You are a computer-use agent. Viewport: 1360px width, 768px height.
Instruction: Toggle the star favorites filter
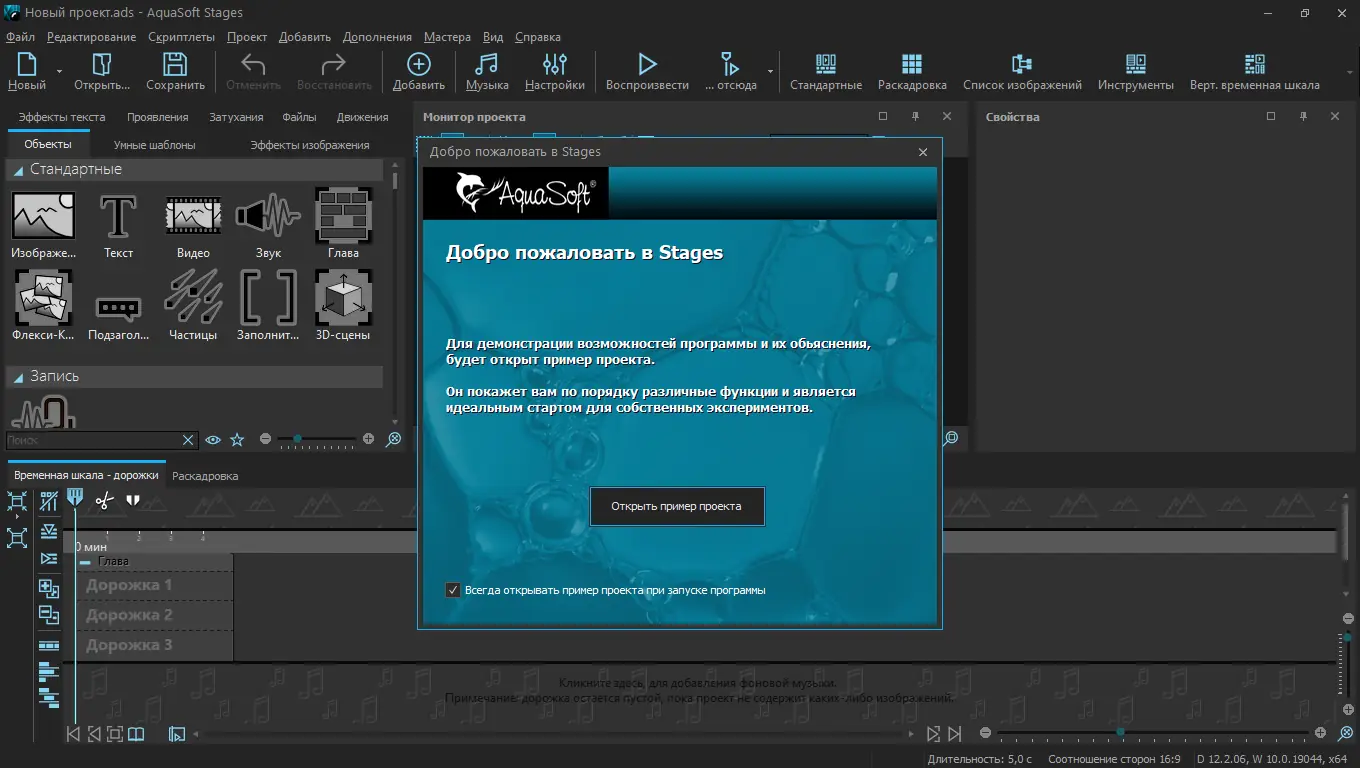pos(237,439)
